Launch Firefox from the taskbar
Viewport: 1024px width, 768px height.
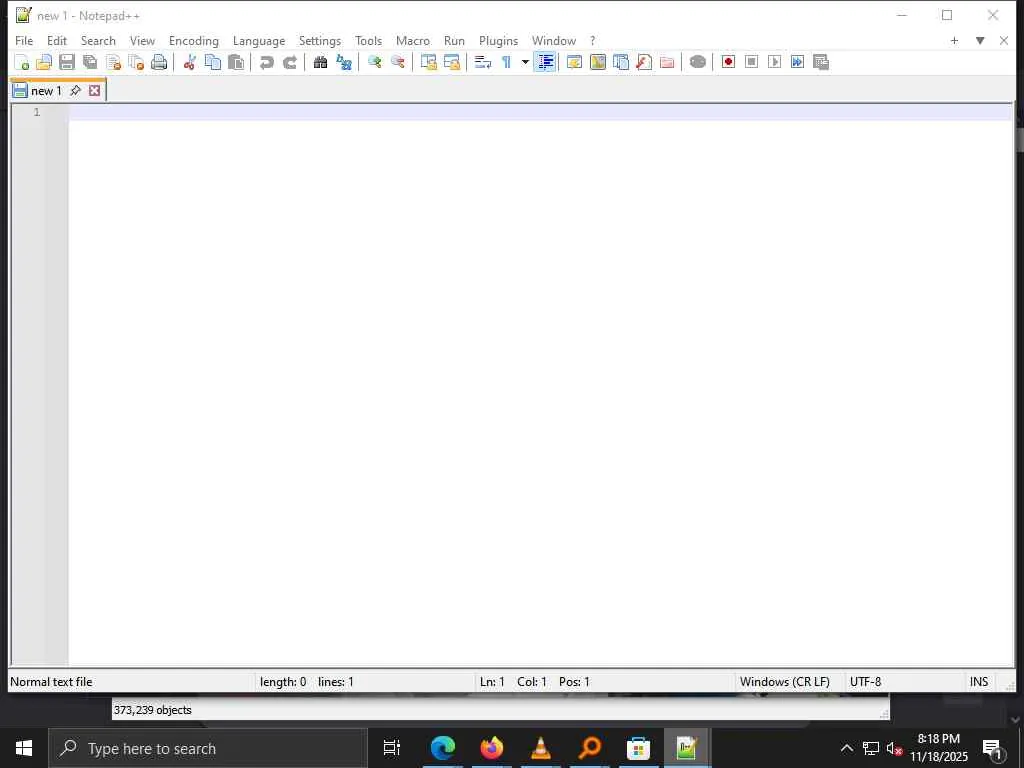(492, 748)
